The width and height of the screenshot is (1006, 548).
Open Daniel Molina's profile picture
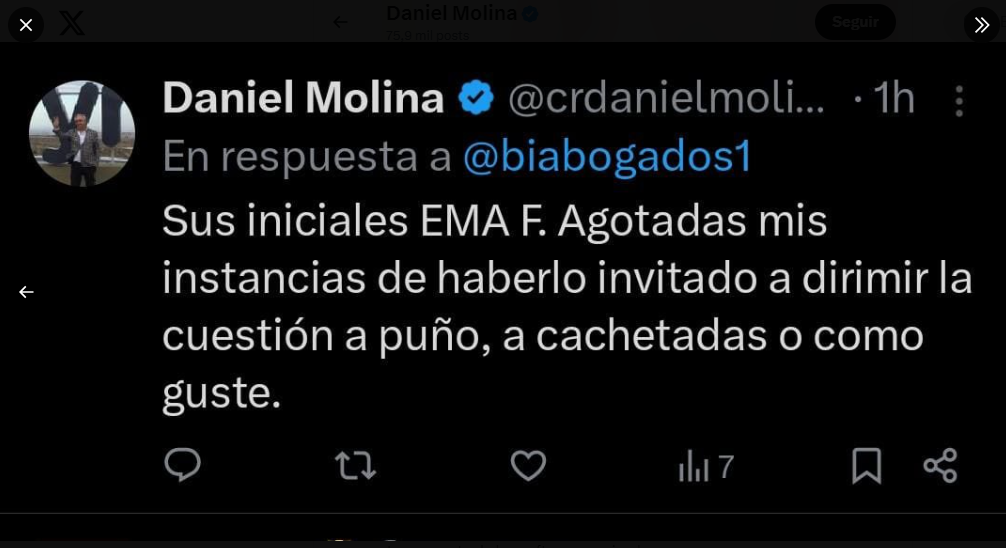pos(82,133)
